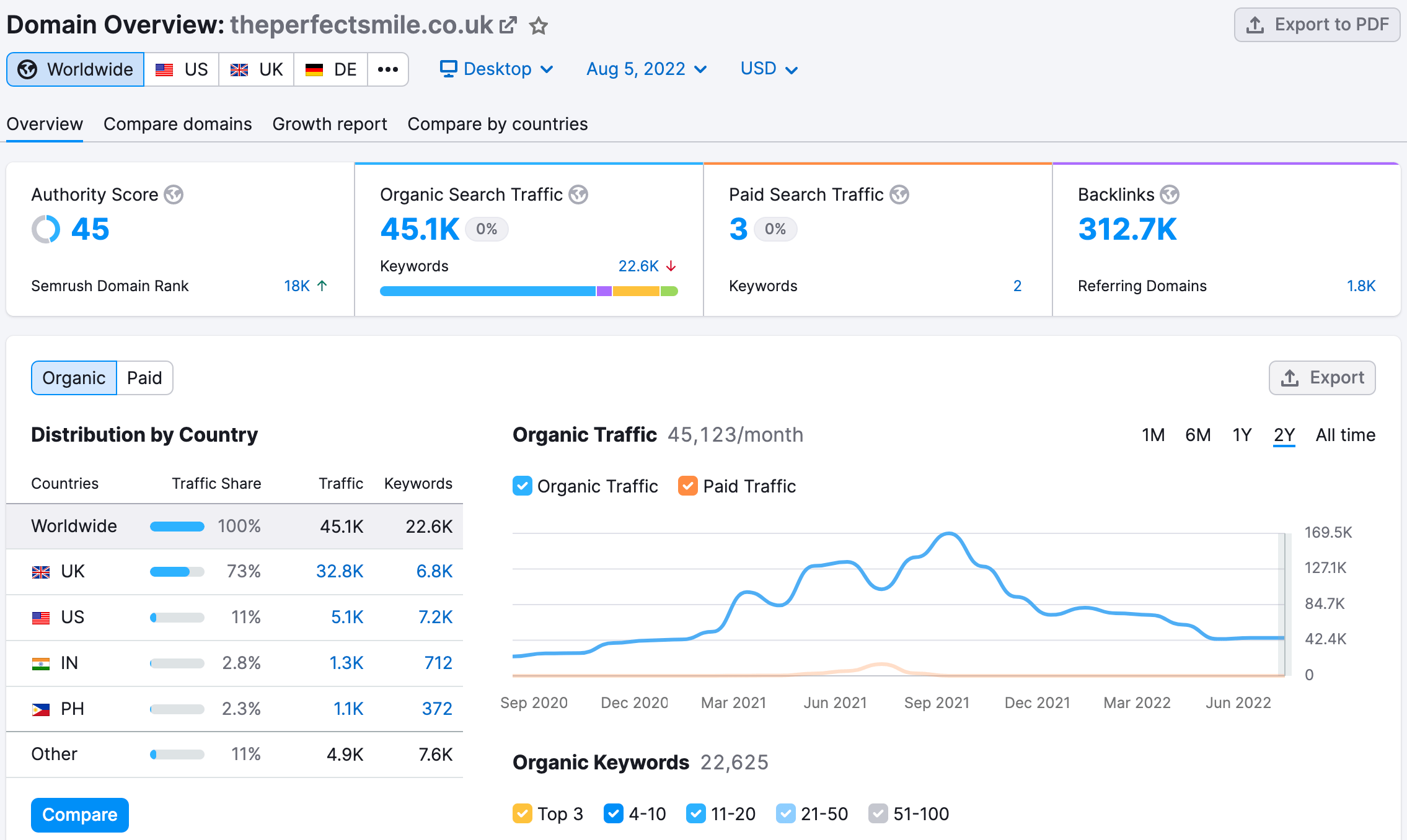The width and height of the screenshot is (1407, 840).
Task: Open Backlinks value 312.7K
Action: 1127,229
